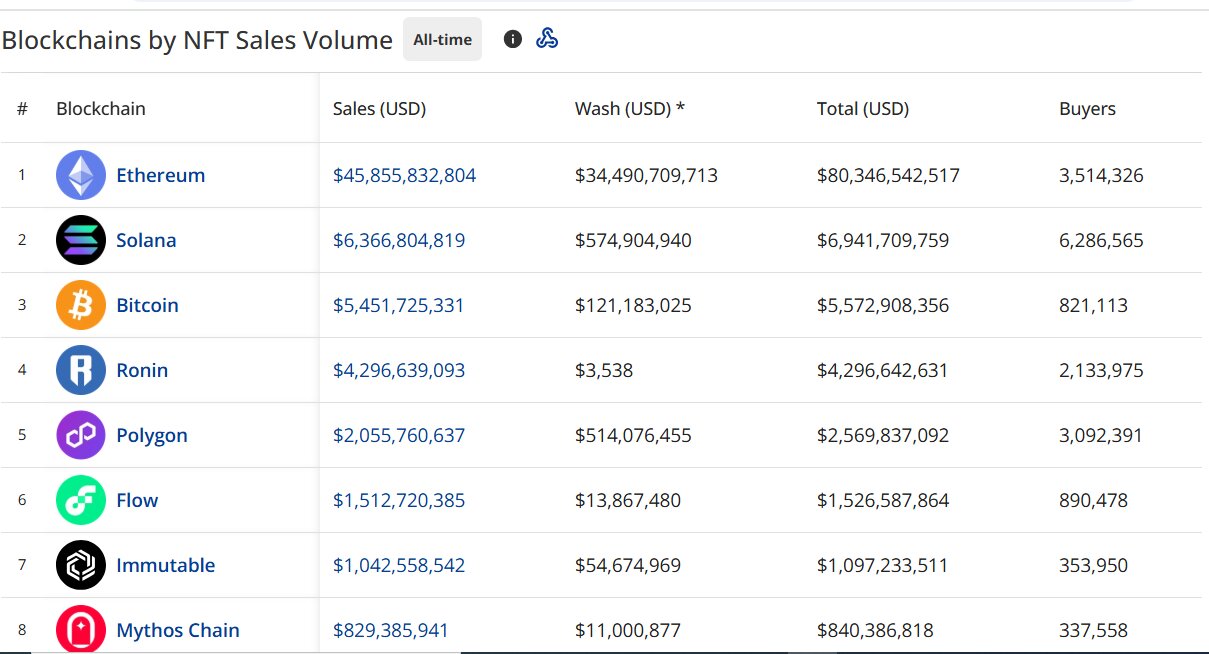Select Polygon wash value $514,076,455
This screenshot has height=654, width=1209.
tap(633, 435)
